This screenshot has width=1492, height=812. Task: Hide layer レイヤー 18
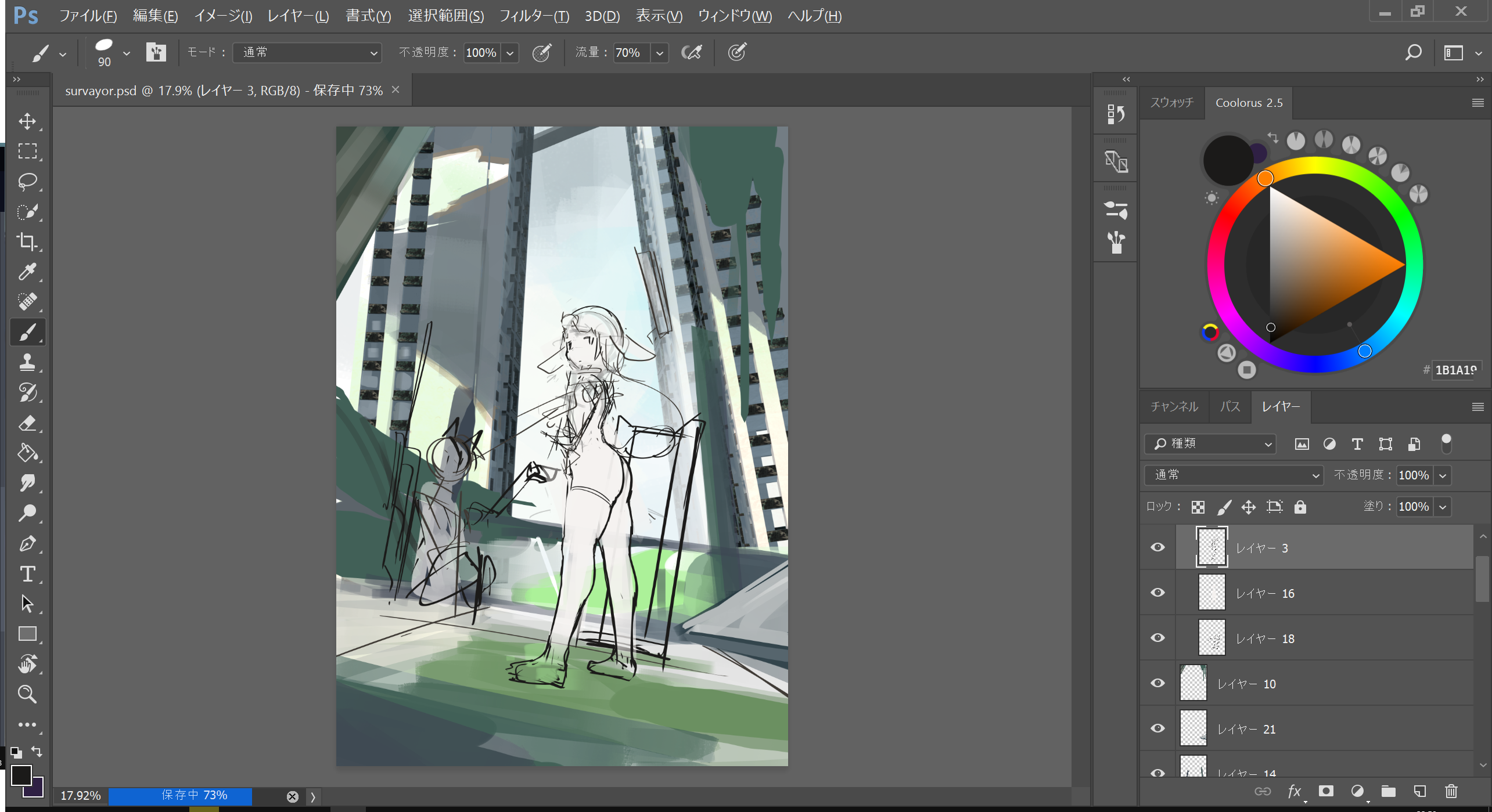(x=1157, y=638)
